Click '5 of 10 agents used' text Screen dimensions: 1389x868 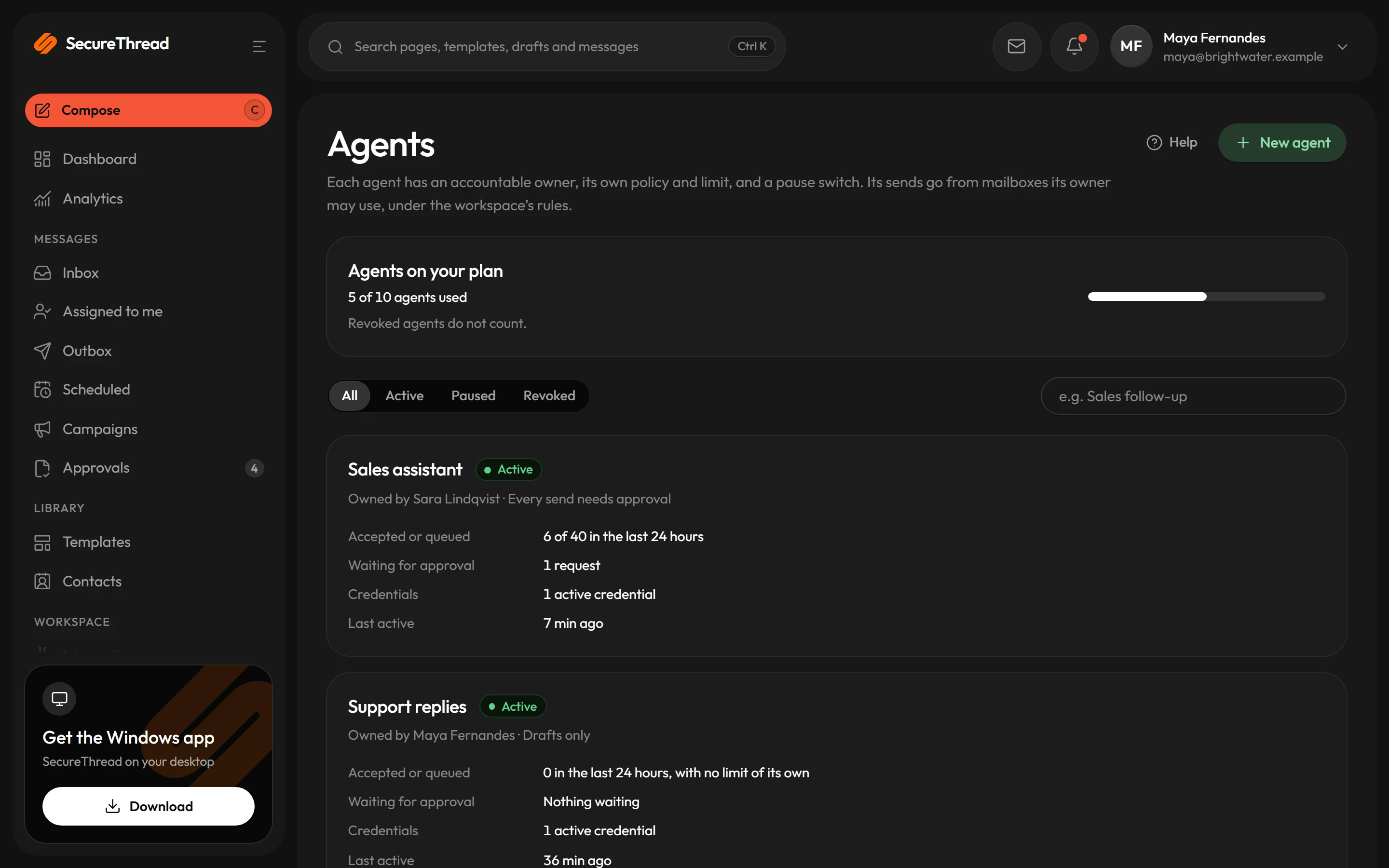407,298
